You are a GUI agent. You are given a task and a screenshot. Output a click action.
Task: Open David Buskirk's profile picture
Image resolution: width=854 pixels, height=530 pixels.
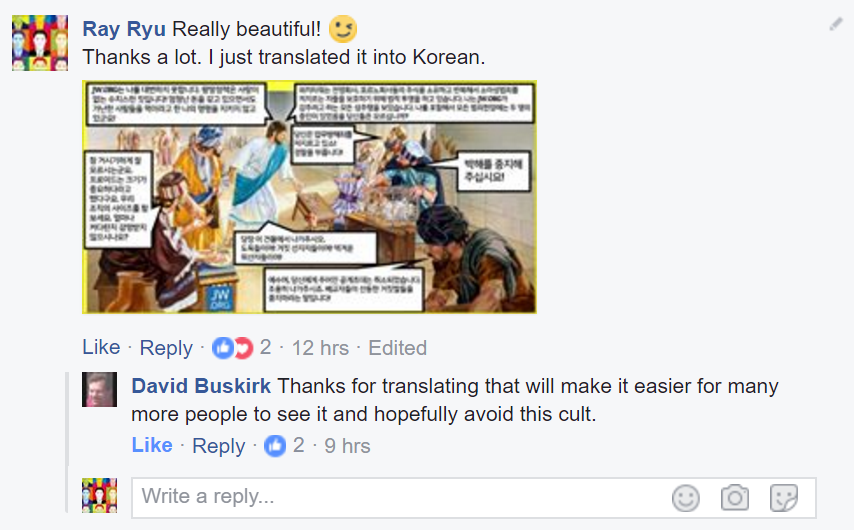(99, 389)
